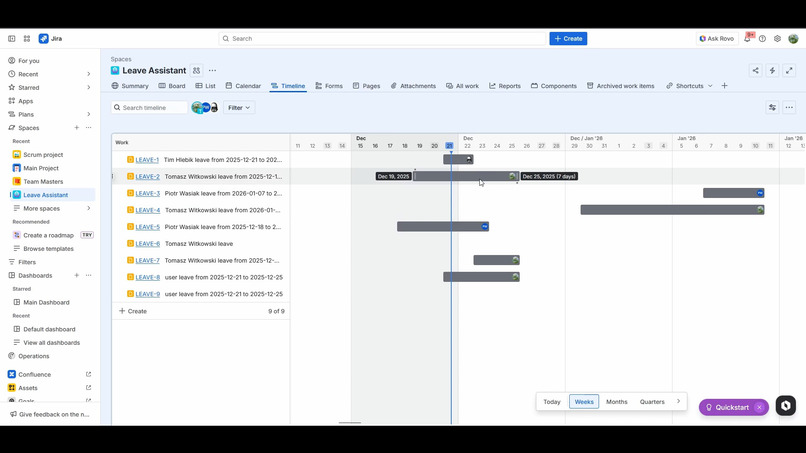
Task: Open Give feedback link in sidebar
Action: tap(49, 414)
